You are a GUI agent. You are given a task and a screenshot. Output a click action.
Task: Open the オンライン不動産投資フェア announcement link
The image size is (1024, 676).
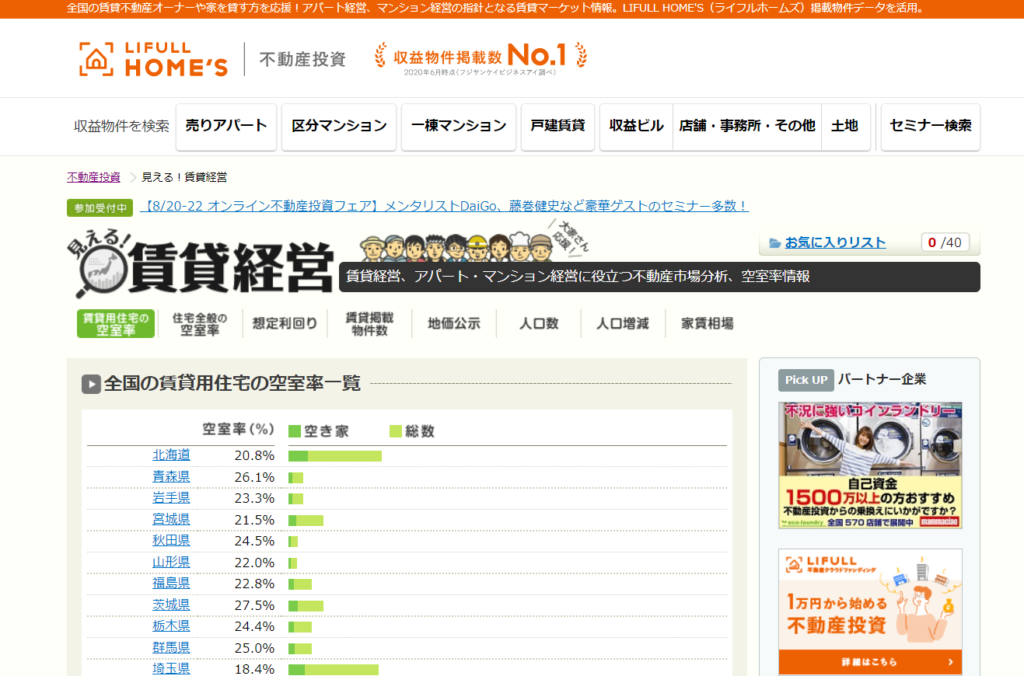tap(445, 206)
